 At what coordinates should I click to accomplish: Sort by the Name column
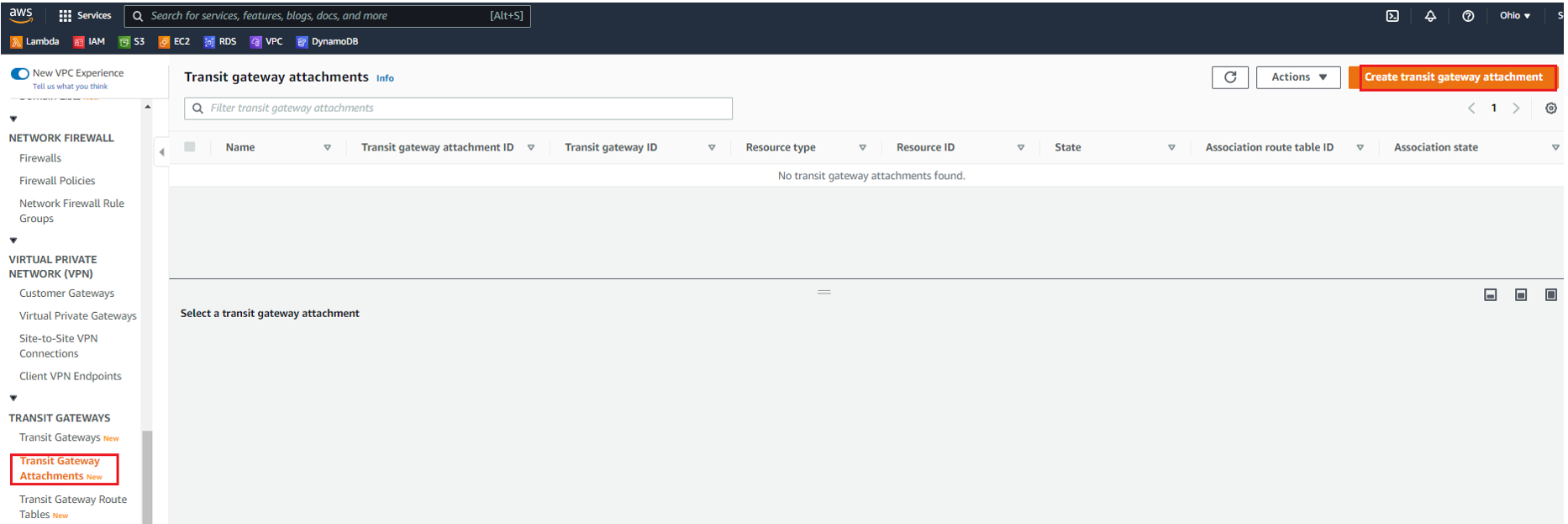(x=328, y=148)
